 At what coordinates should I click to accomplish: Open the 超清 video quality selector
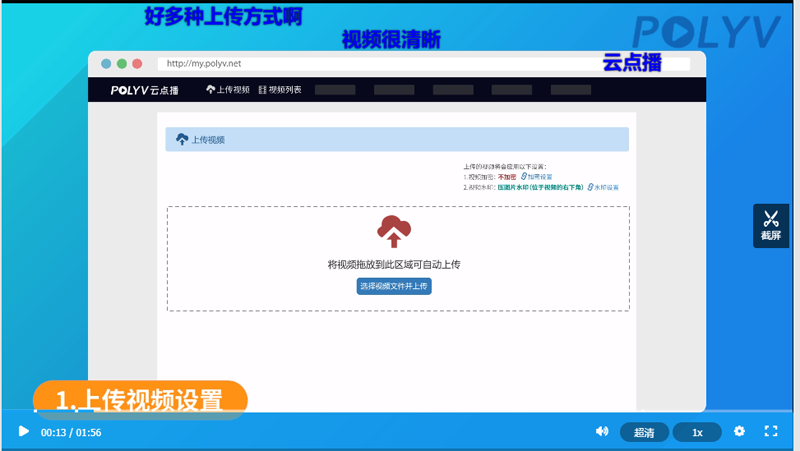[644, 432]
